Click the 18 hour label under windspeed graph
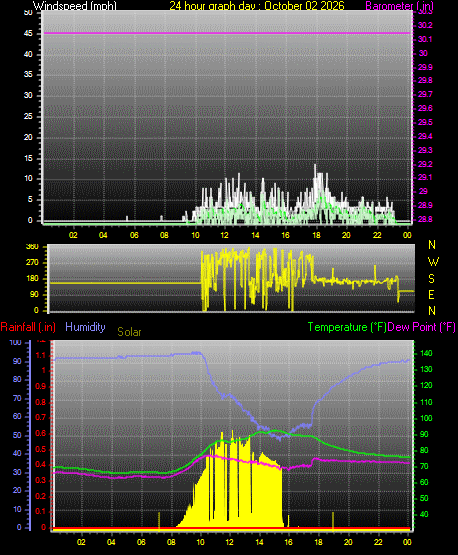The image size is (458, 555). tap(316, 235)
